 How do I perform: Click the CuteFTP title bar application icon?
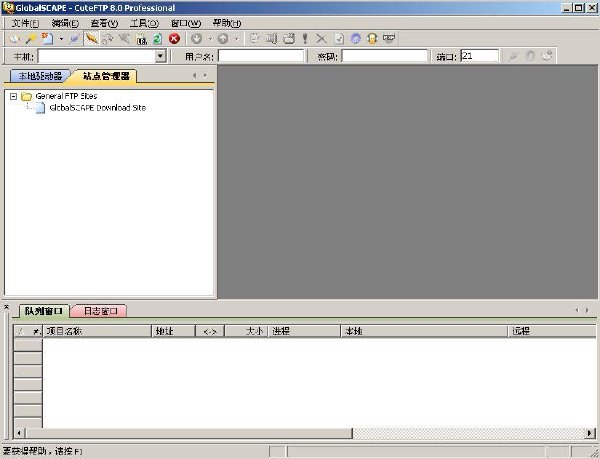8,8
